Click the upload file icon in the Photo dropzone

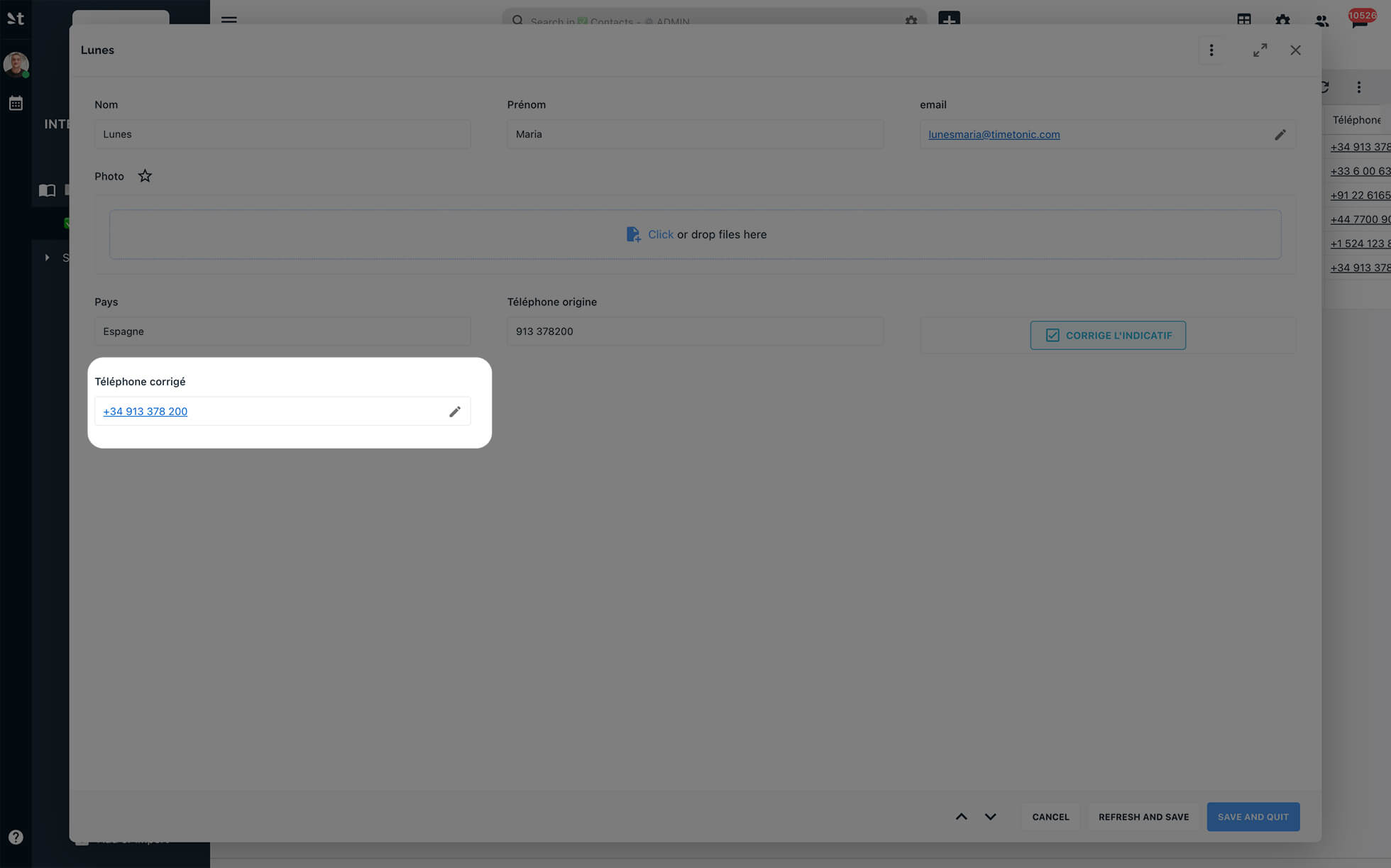(633, 234)
